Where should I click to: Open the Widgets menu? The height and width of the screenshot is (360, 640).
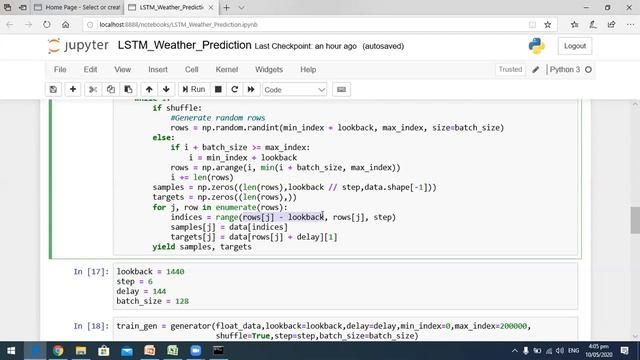(269, 69)
